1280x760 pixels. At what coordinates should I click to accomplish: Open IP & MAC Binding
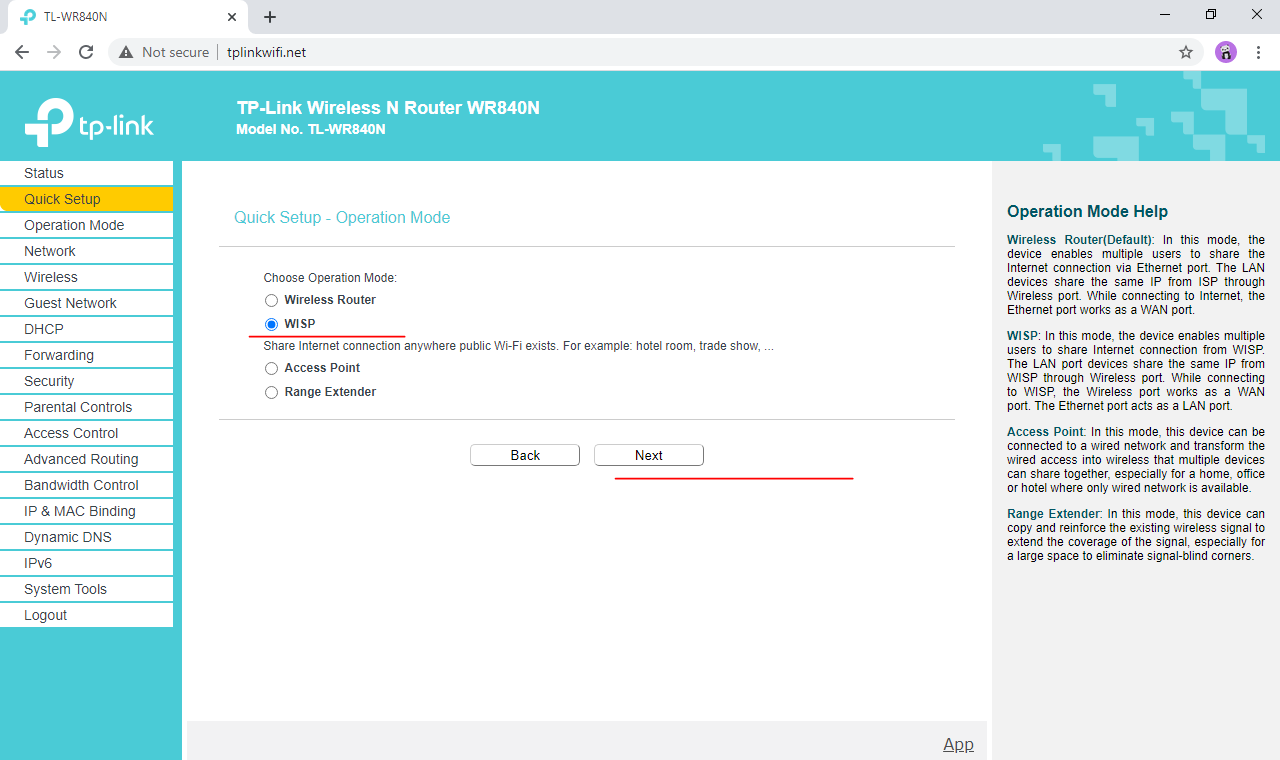[x=86, y=511]
